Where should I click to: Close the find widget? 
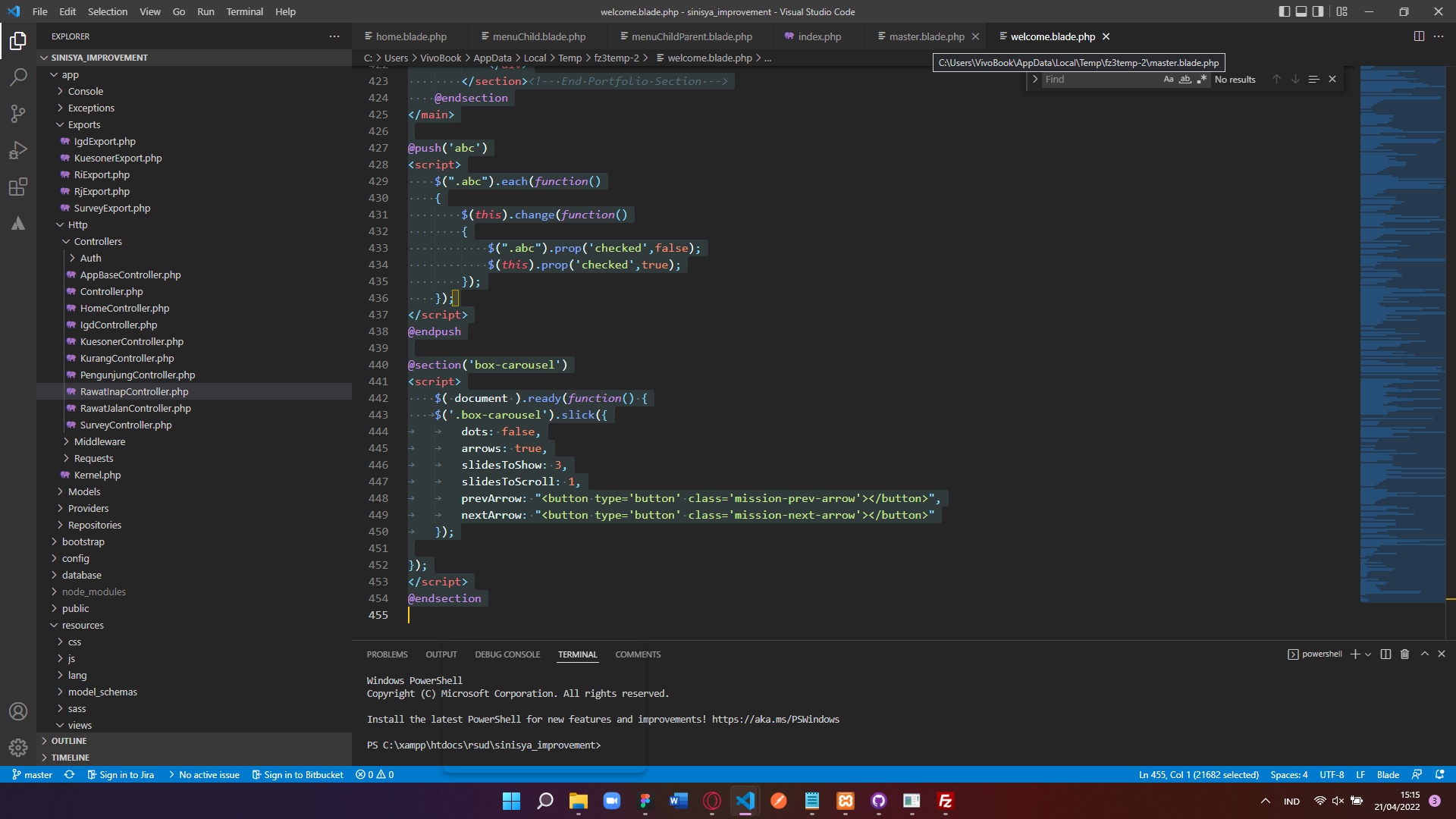pyautogui.click(x=1332, y=79)
